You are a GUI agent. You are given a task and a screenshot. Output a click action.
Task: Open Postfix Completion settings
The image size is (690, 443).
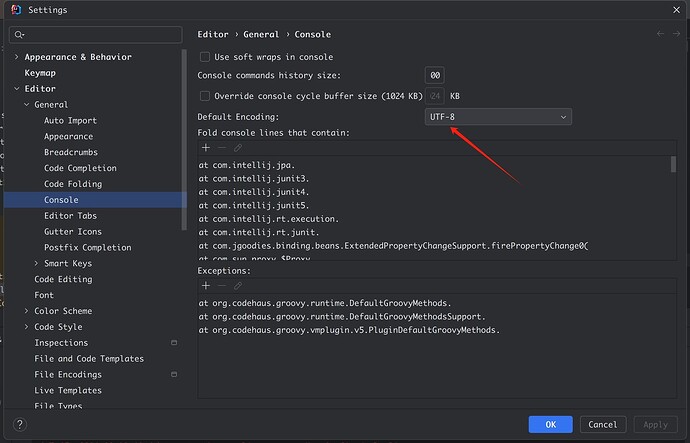[x=88, y=247]
